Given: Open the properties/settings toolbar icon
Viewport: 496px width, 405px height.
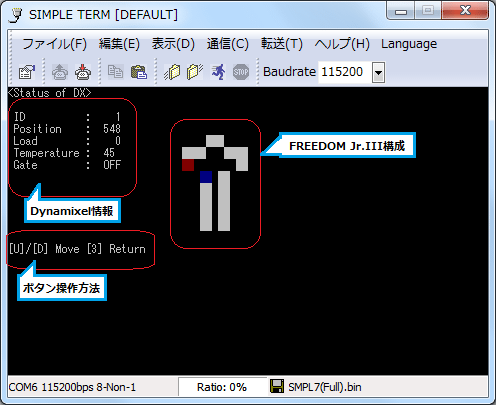Looking at the screenshot, I should click(27, 72).
